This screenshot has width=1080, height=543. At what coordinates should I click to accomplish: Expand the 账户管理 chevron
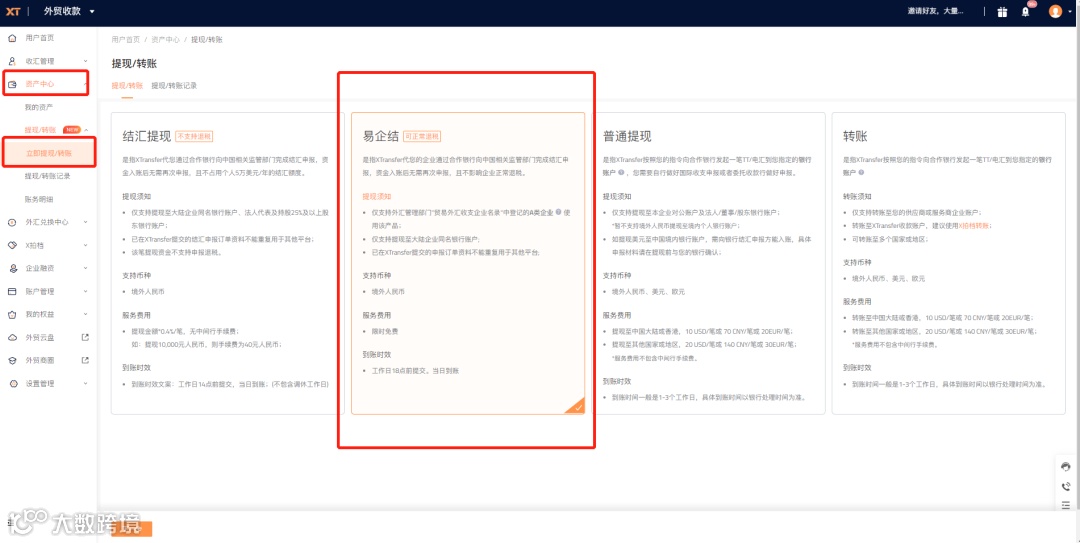85,291
